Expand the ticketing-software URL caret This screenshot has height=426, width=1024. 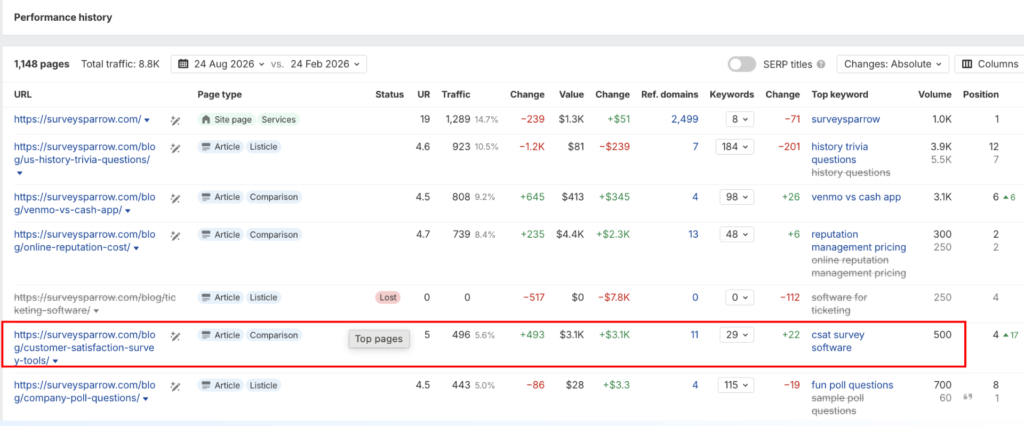[96, 311]
